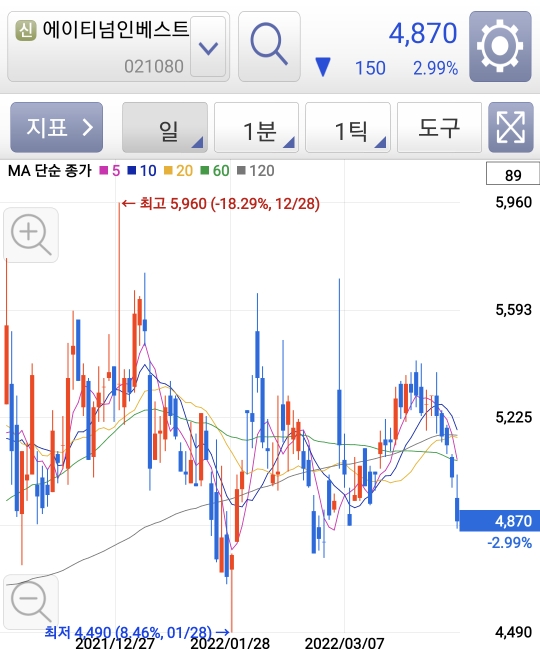
Task: Open the stock search magnifier
Action: point(269,46)
